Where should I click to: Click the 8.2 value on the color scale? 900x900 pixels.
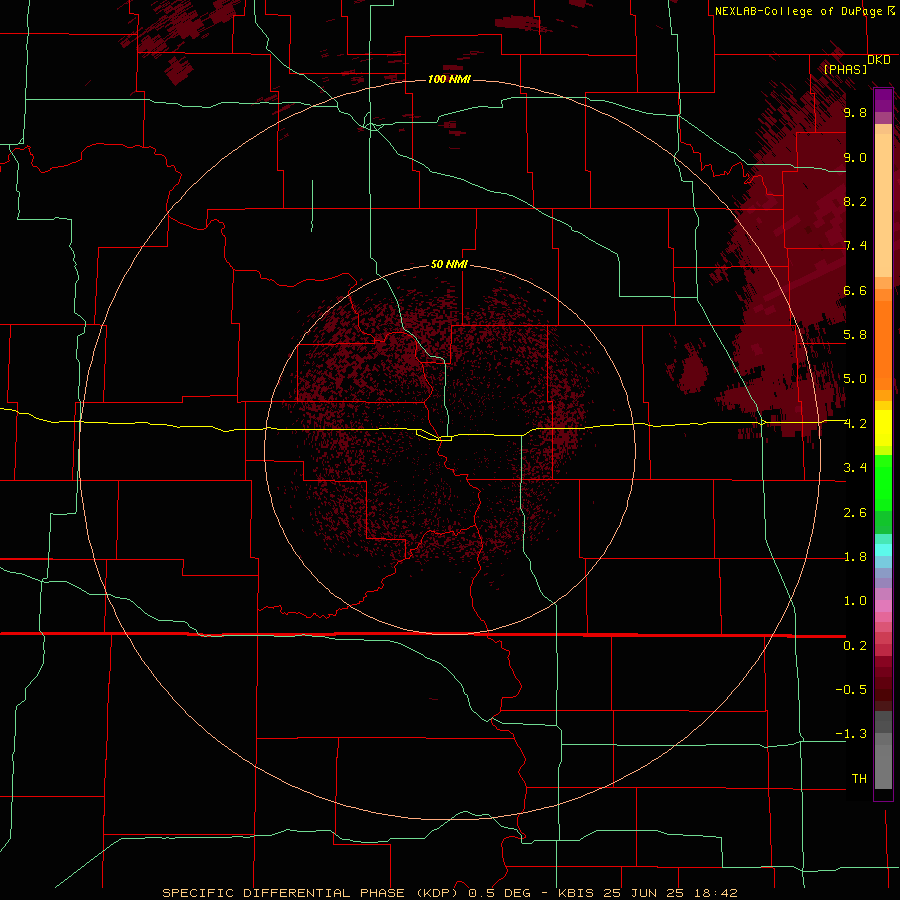click(855, 201)
